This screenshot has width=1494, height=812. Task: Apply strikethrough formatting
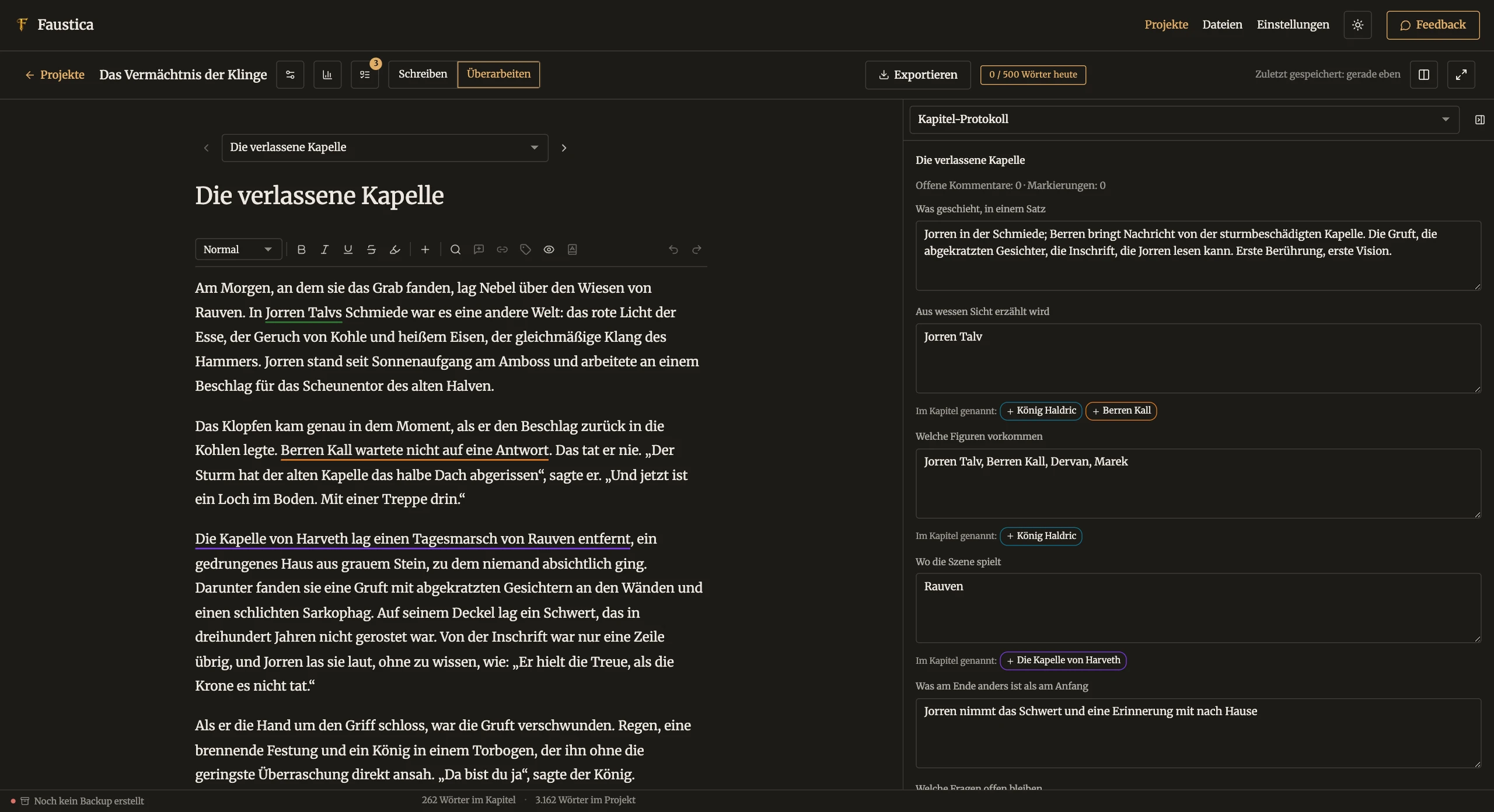371,250
